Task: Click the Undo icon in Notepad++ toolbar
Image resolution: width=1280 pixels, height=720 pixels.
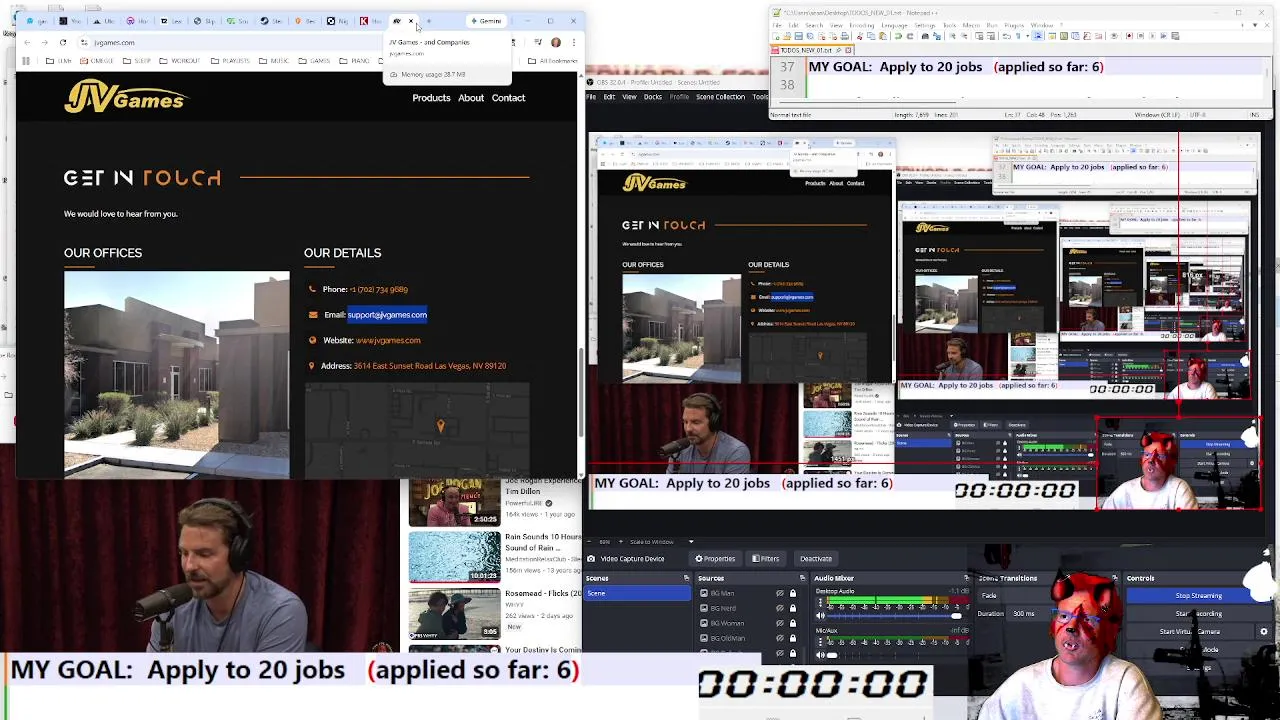Action: [x=898, y=36]
